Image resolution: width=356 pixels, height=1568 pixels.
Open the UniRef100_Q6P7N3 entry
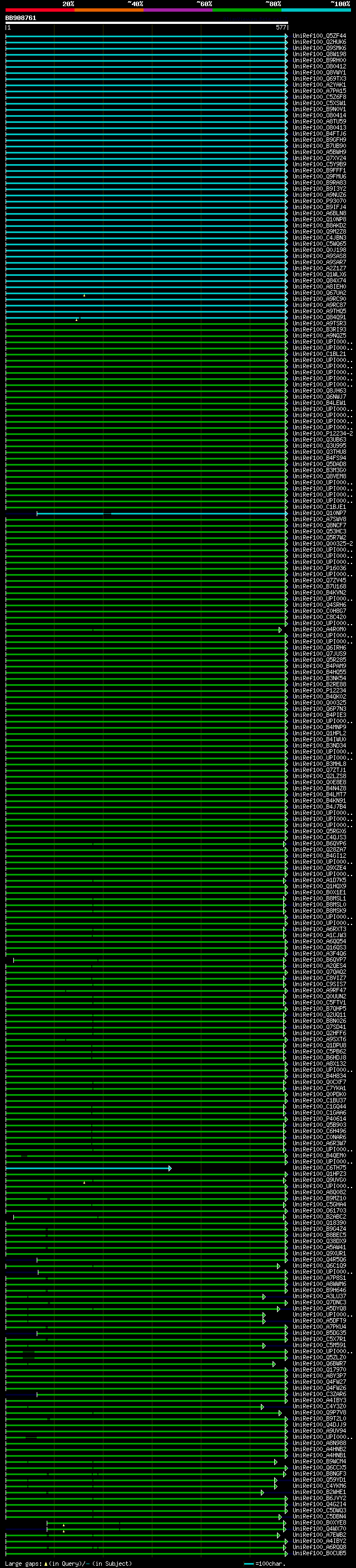(319, 709)
